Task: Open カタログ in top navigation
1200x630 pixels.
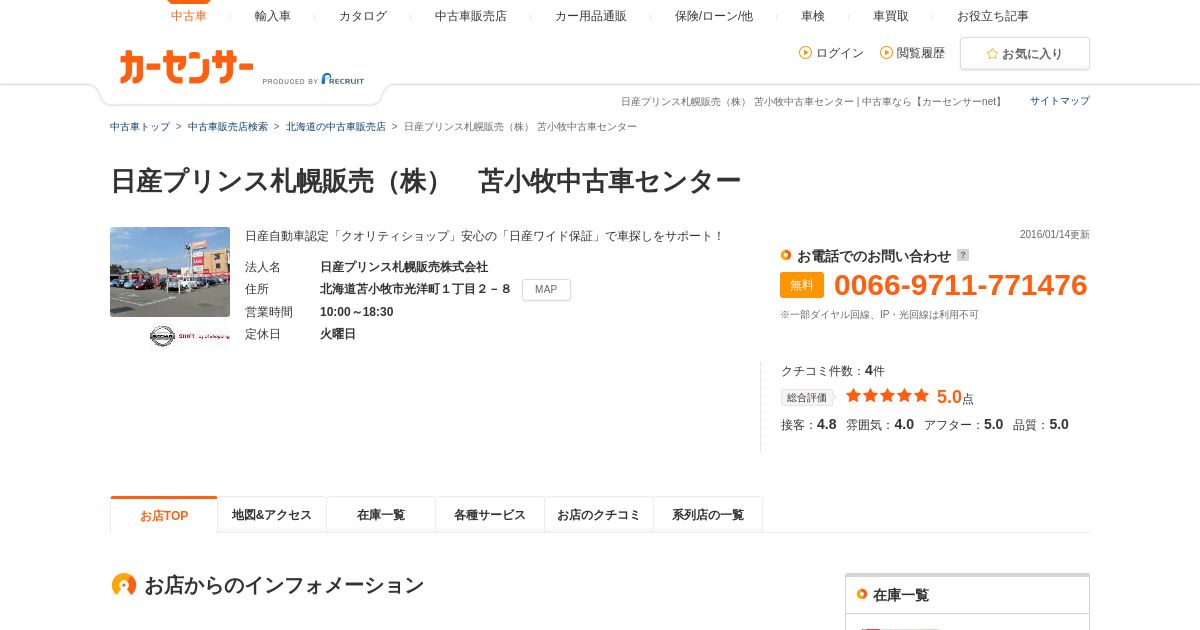Action: [x=363, y=16]
